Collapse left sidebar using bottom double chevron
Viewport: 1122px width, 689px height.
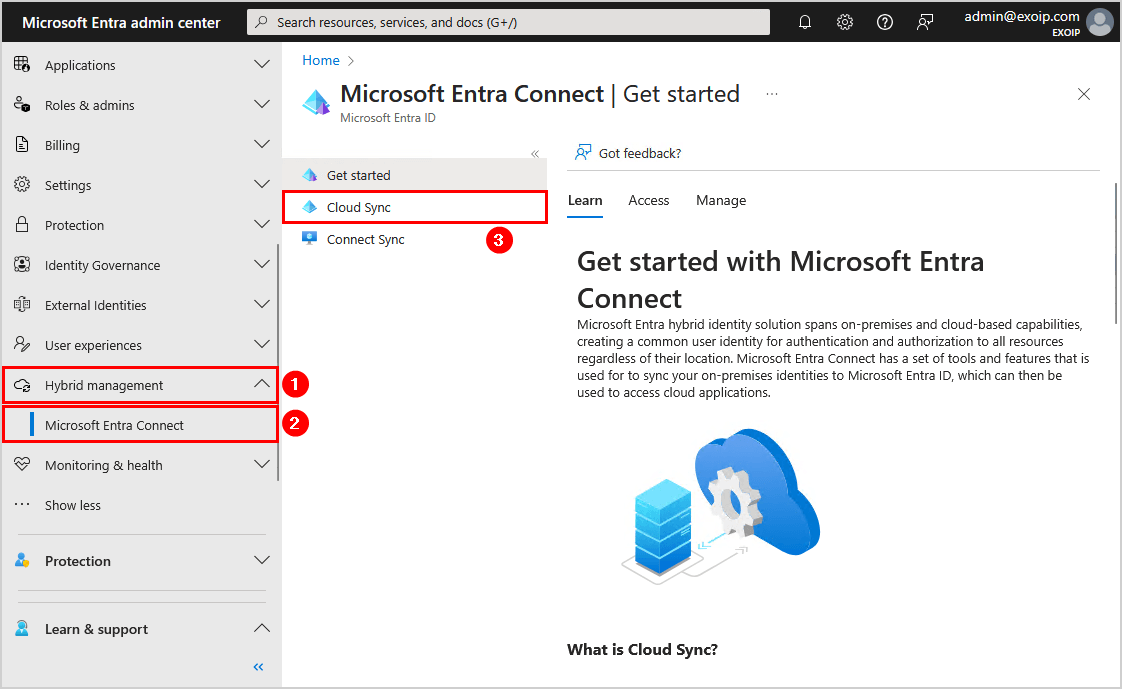pos(258,667)
